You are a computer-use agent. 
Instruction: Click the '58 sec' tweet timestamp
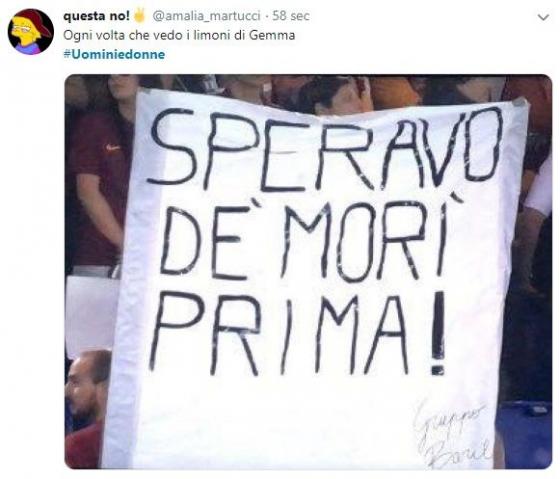pyautogui.click(x=291, y=16)
